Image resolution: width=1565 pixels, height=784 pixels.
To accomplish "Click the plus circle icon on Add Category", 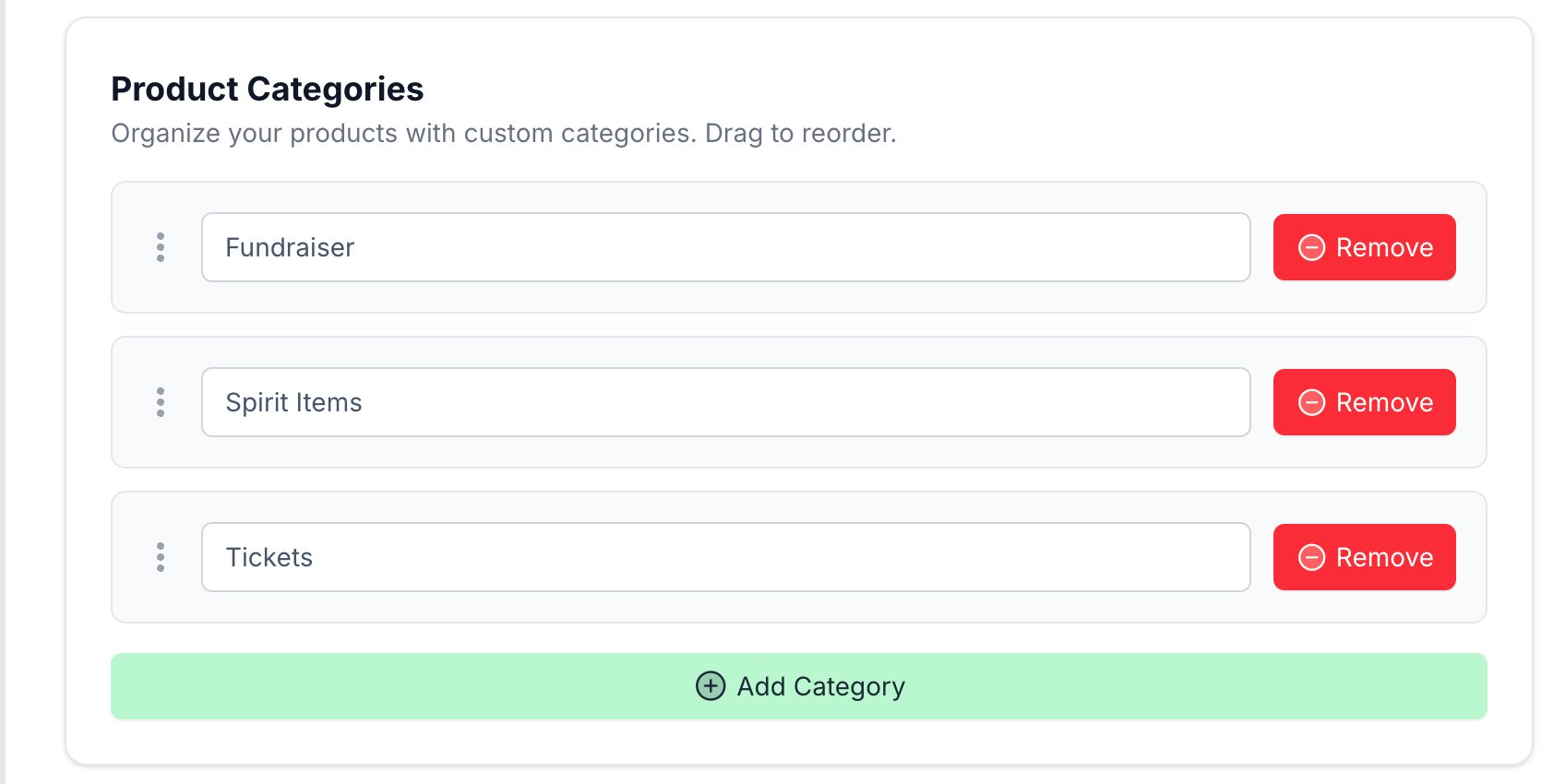I will (x=710, y=686).
